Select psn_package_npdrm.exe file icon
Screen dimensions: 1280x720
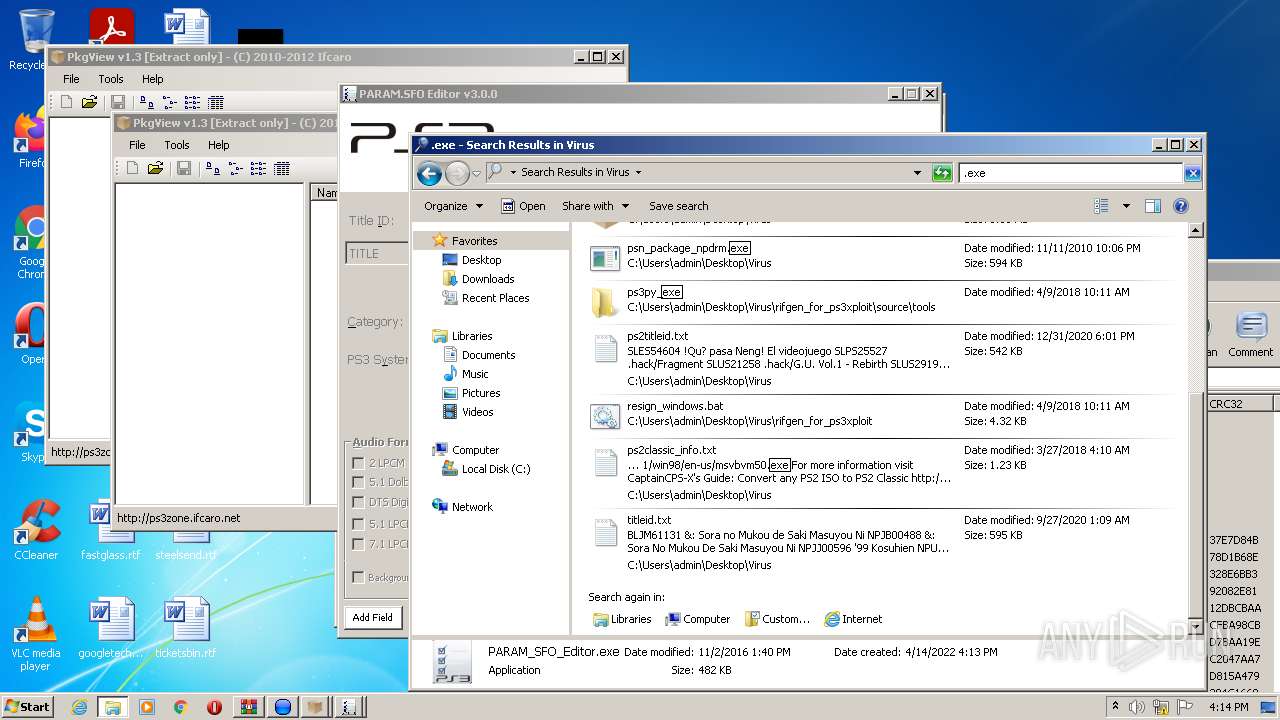(x=605, y=257)
